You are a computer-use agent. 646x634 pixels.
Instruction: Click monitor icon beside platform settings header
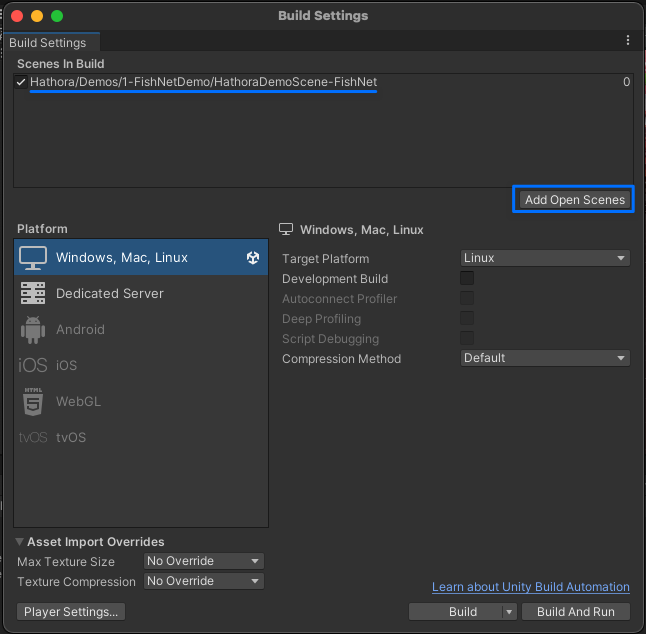286,229
